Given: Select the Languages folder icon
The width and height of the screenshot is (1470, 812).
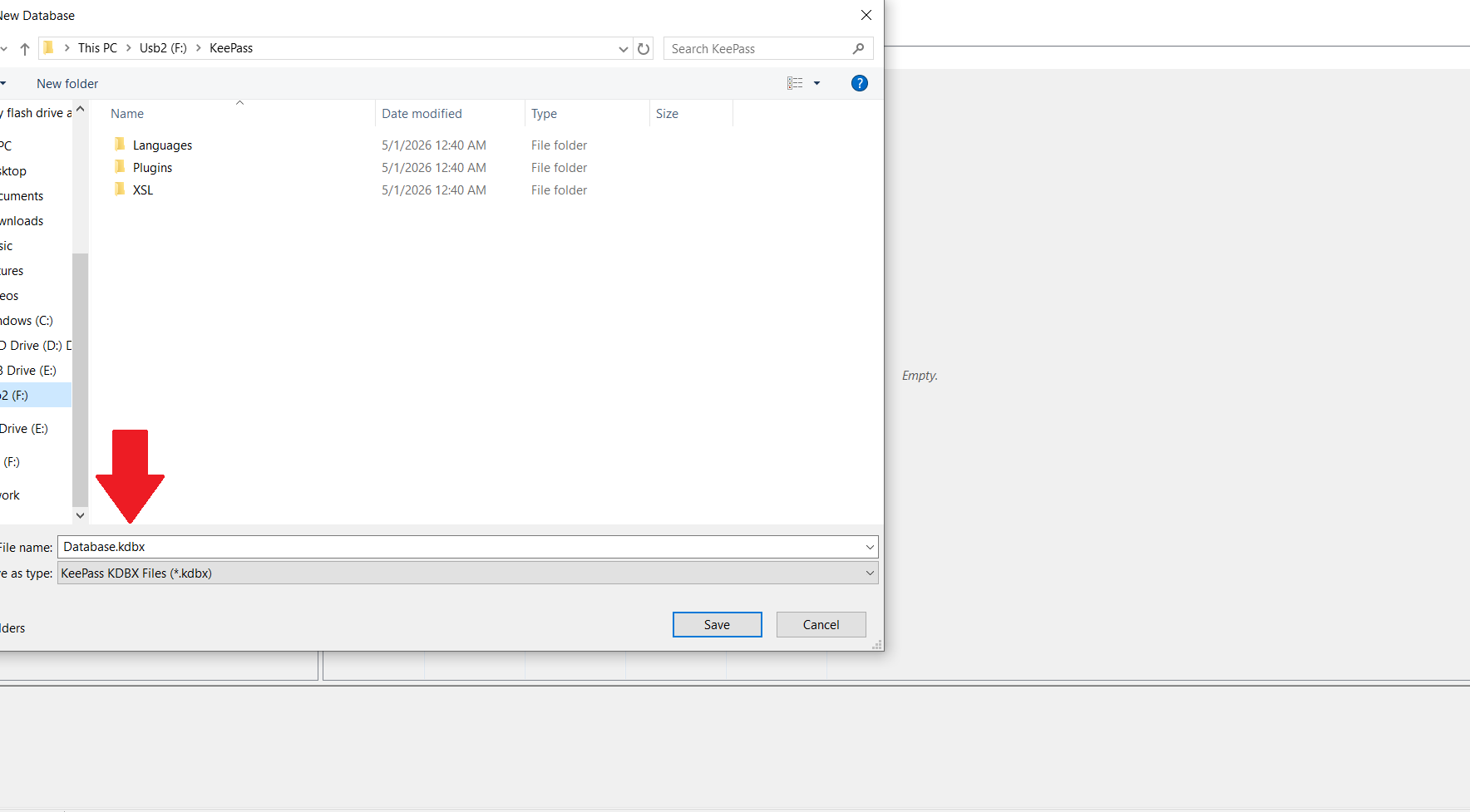Looking at the screenshot, I should tap(120, 145).
